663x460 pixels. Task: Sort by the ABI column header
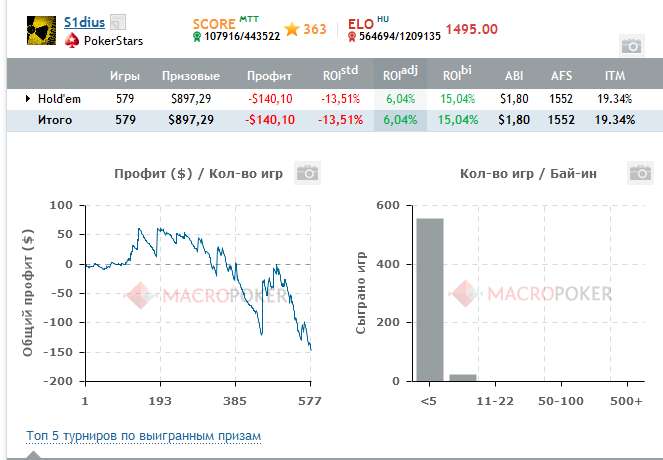point(513,75)
